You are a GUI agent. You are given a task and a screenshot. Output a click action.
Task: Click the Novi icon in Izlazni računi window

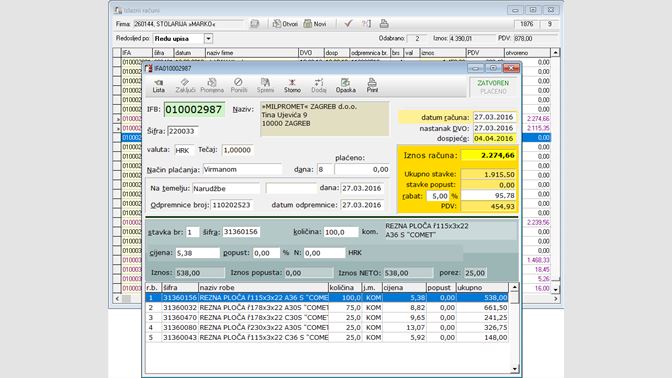pyautogui.click(x=315, y=24)
